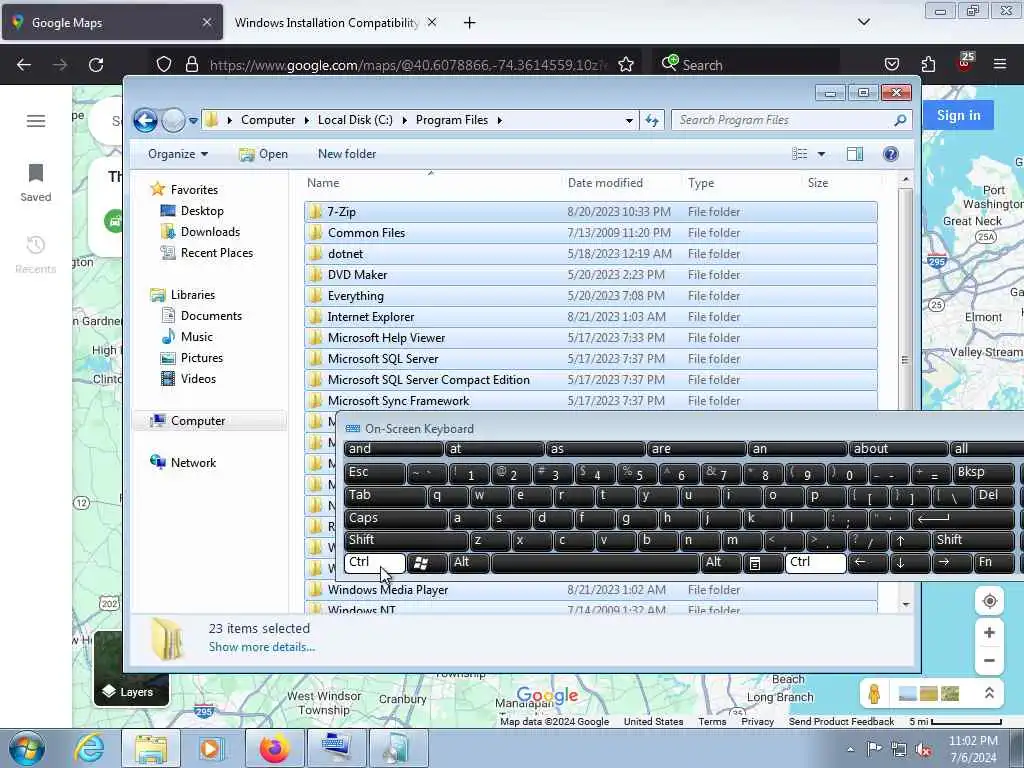Click New folder in the Explorer toolbar
The height and width of the screenshot is (768, 1024).
click(347, 154)
